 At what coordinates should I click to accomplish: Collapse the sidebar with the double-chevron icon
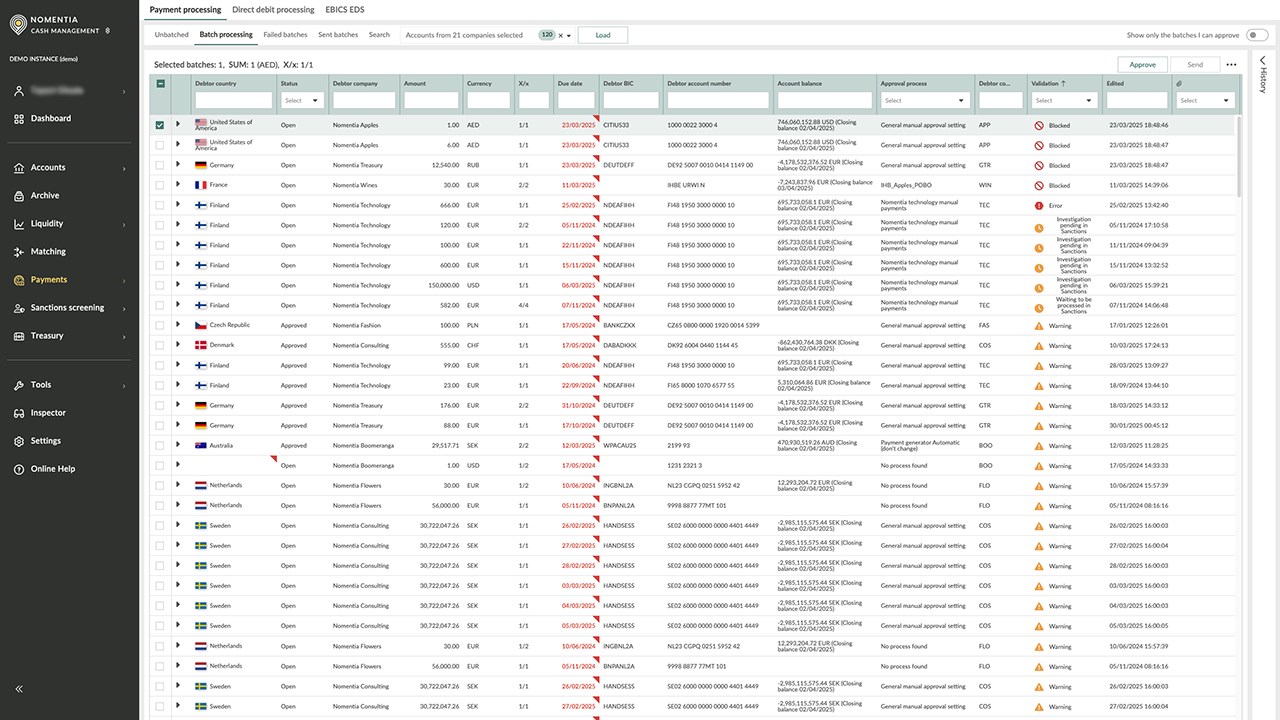coord(19,689)
